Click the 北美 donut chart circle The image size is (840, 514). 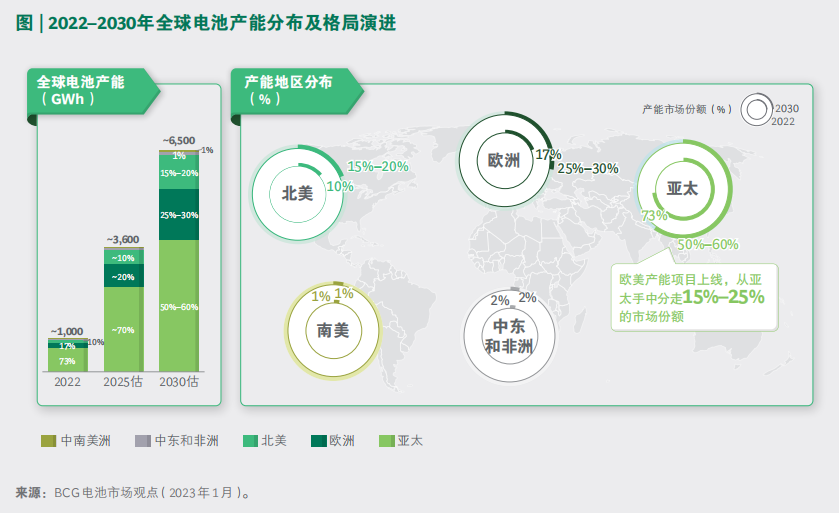(297, 194)
